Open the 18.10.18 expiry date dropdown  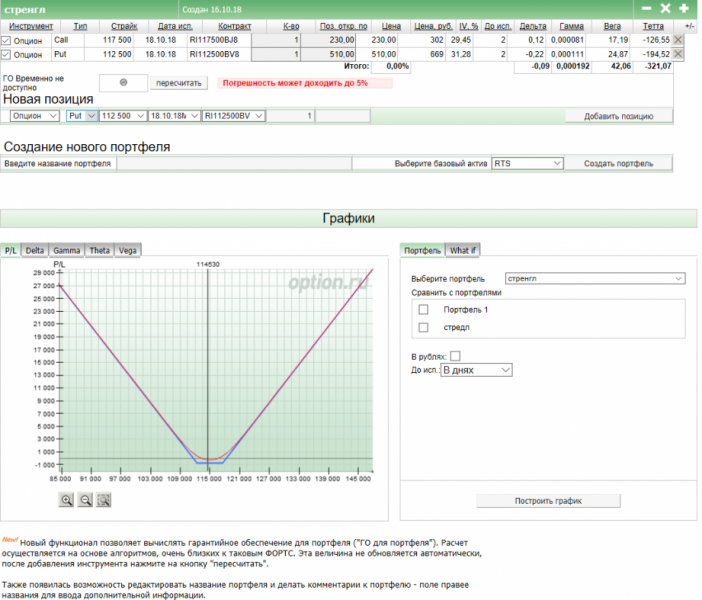coord(174,116)
